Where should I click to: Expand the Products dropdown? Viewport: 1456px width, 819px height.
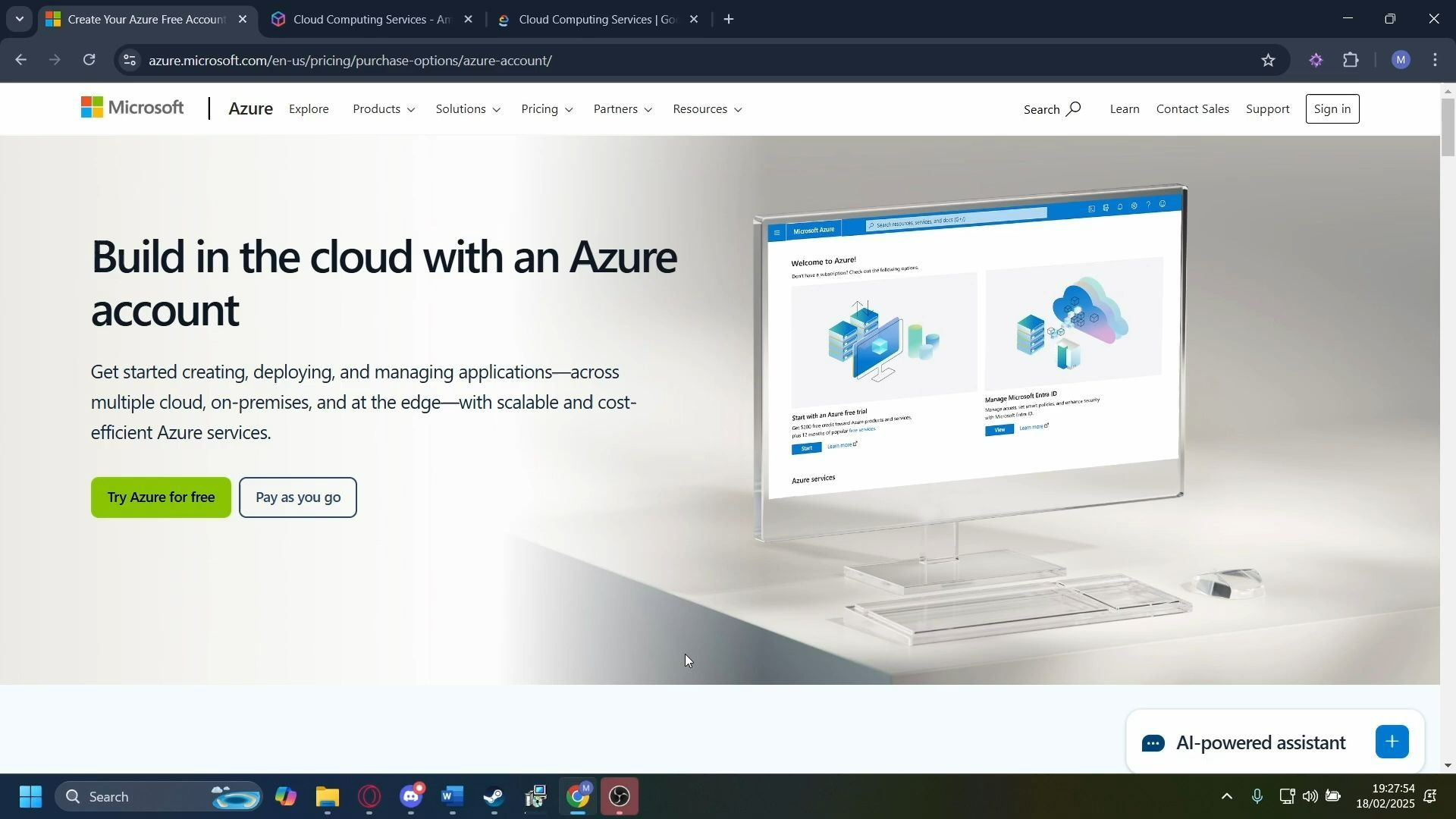[384, 109]
